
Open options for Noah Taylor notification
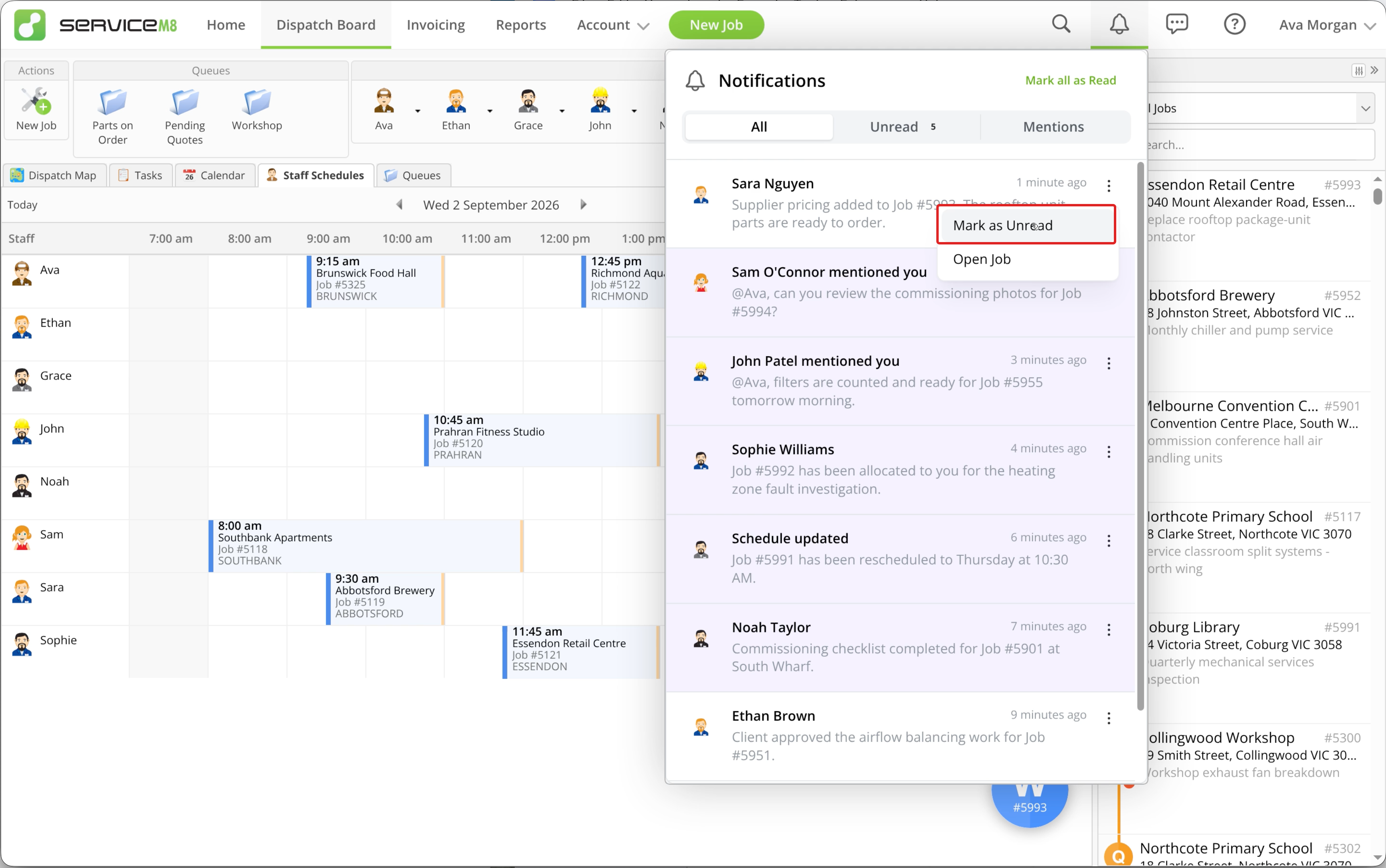click(1109, 630)
